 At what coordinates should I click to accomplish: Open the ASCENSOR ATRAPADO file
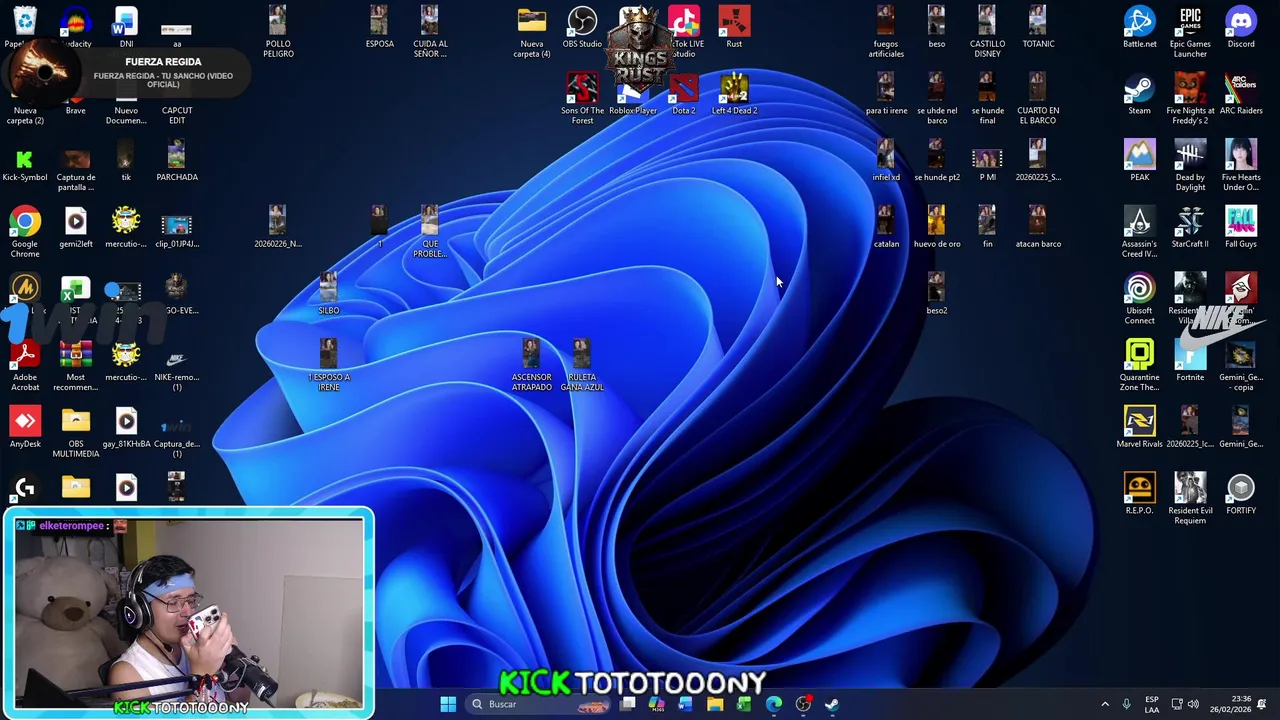point(531,365)
